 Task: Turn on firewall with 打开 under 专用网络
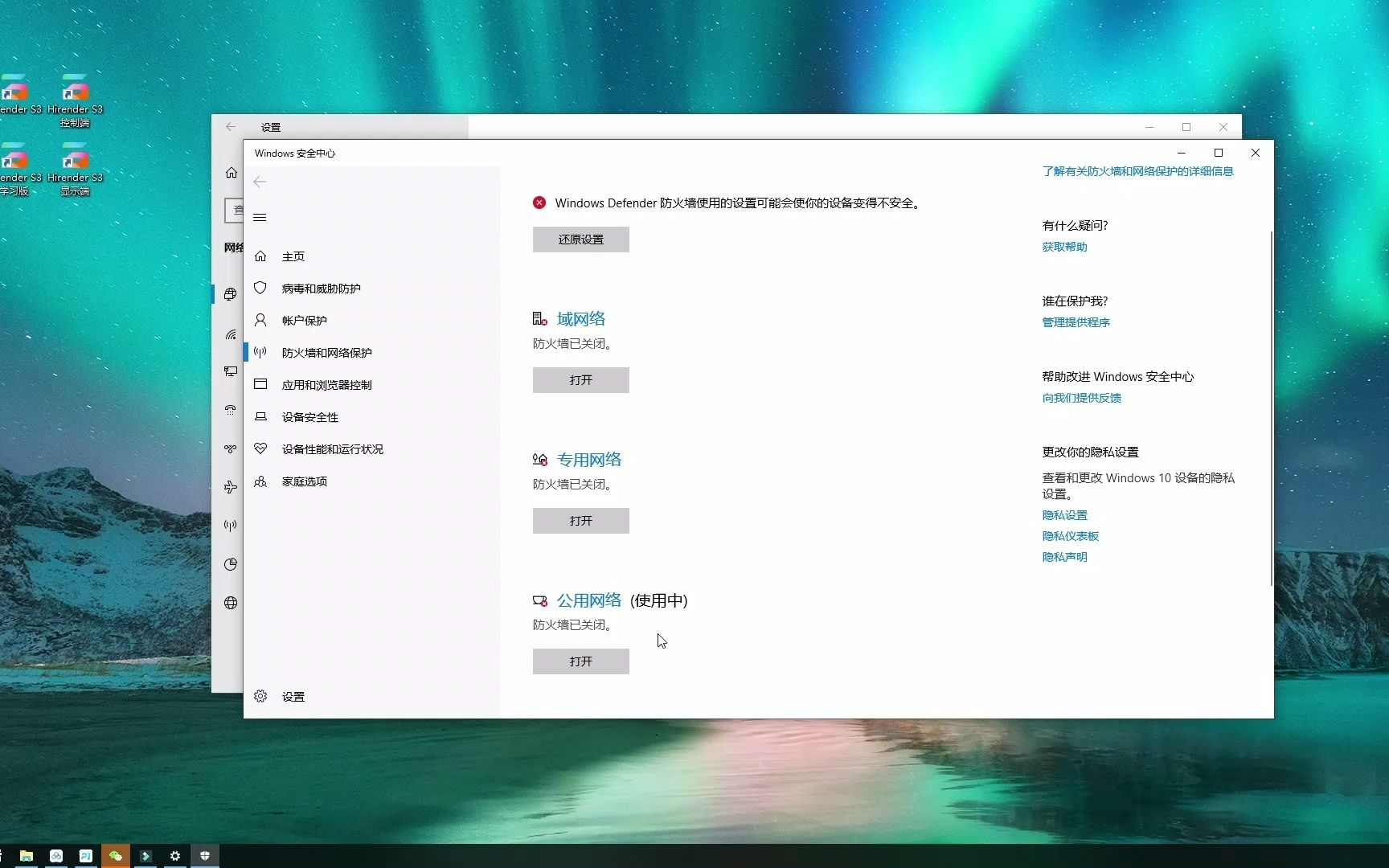(581, 521)
